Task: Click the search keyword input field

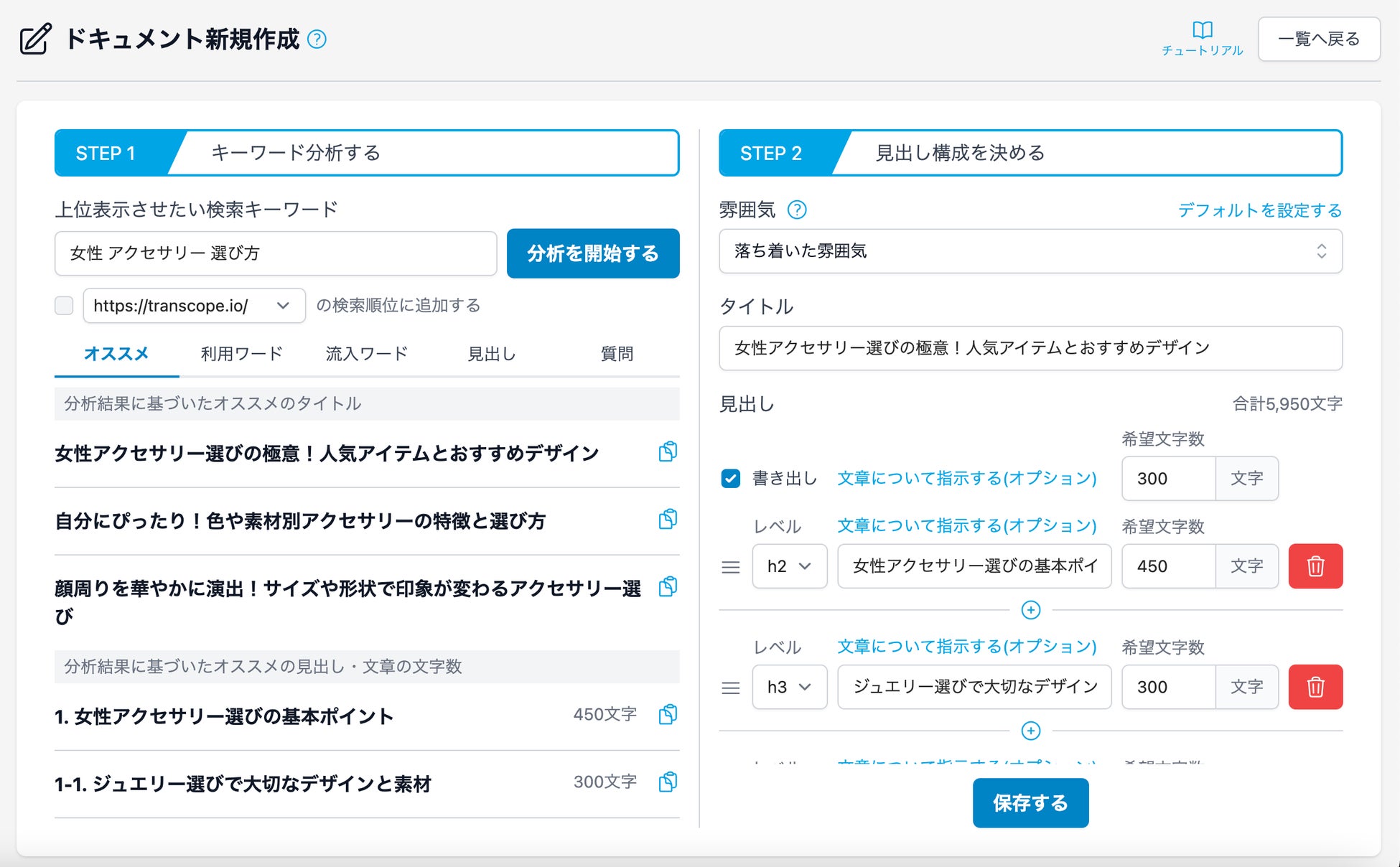Action: [275, 253]
